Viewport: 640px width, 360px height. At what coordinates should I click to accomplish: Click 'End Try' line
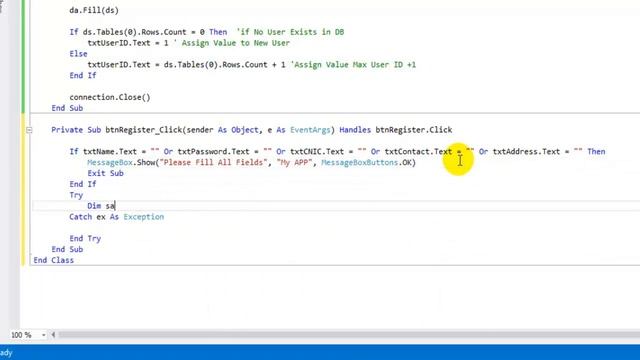pyautogui.click(x=85, y=238)
